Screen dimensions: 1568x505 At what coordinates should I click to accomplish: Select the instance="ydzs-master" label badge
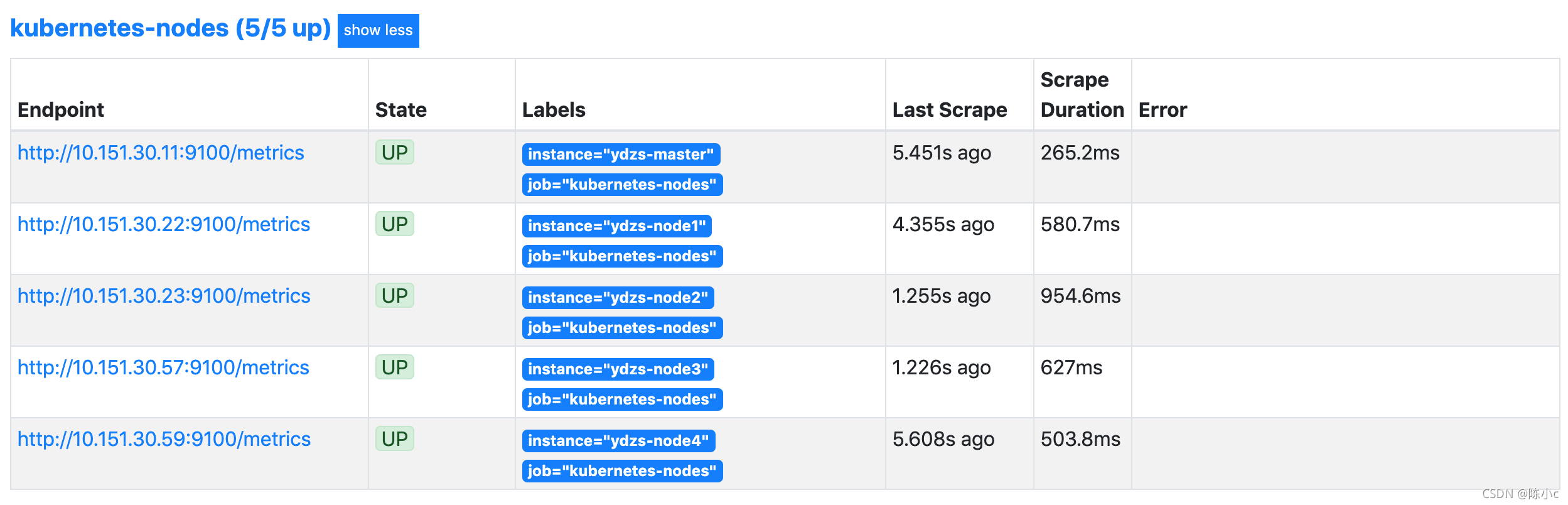(x=621, y=155)
